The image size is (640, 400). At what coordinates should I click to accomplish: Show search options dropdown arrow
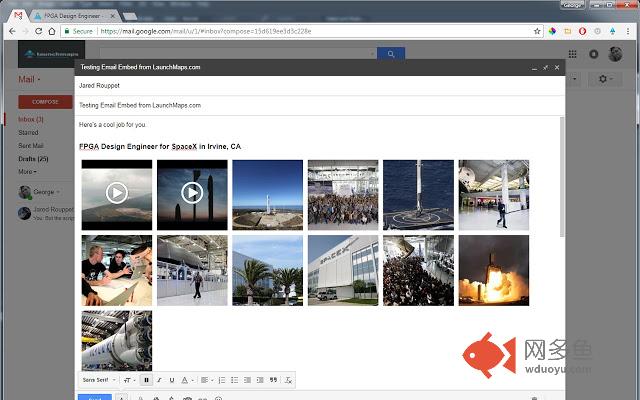pyautogui.click(x=372, y=54)
